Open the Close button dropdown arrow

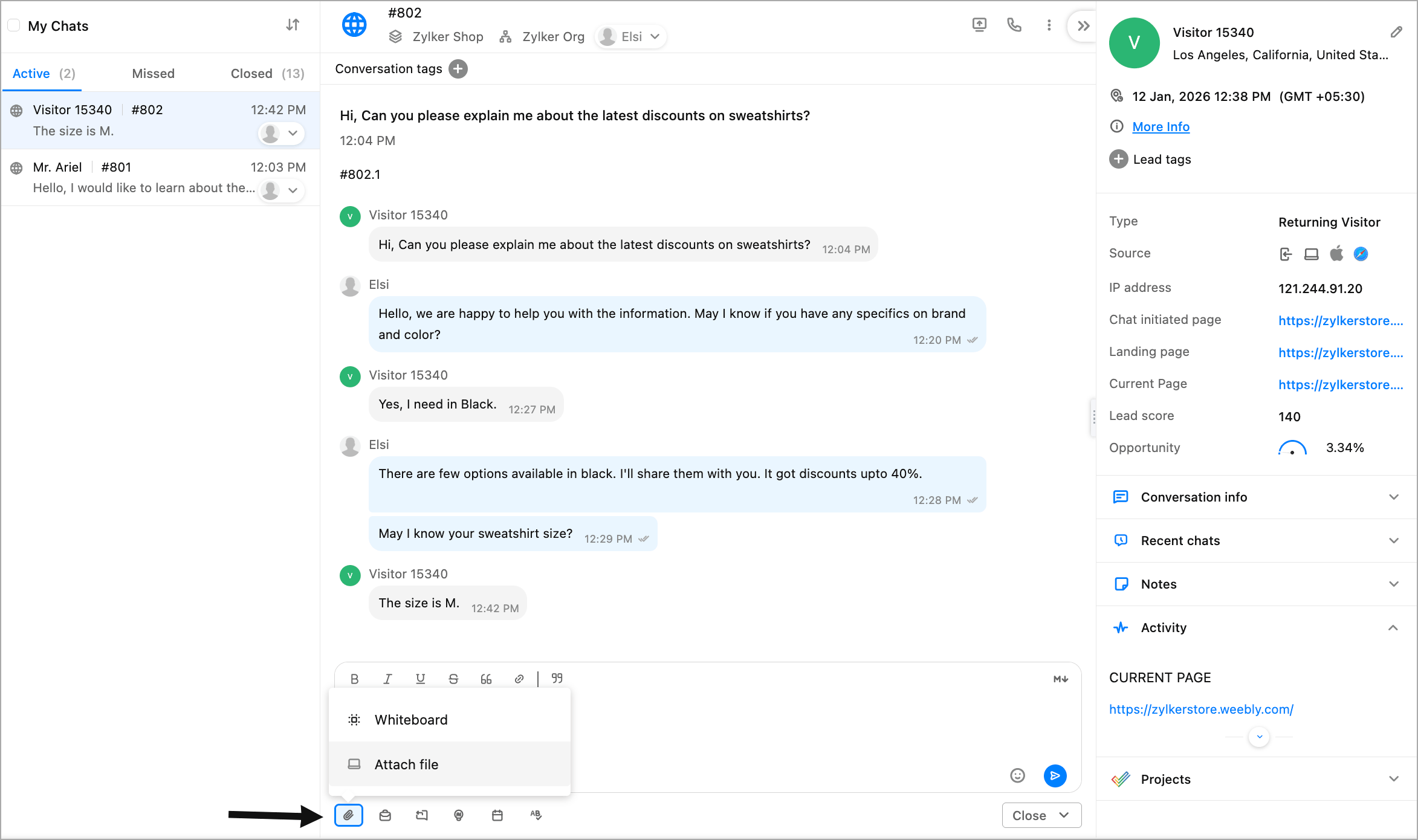point(1064,815)
